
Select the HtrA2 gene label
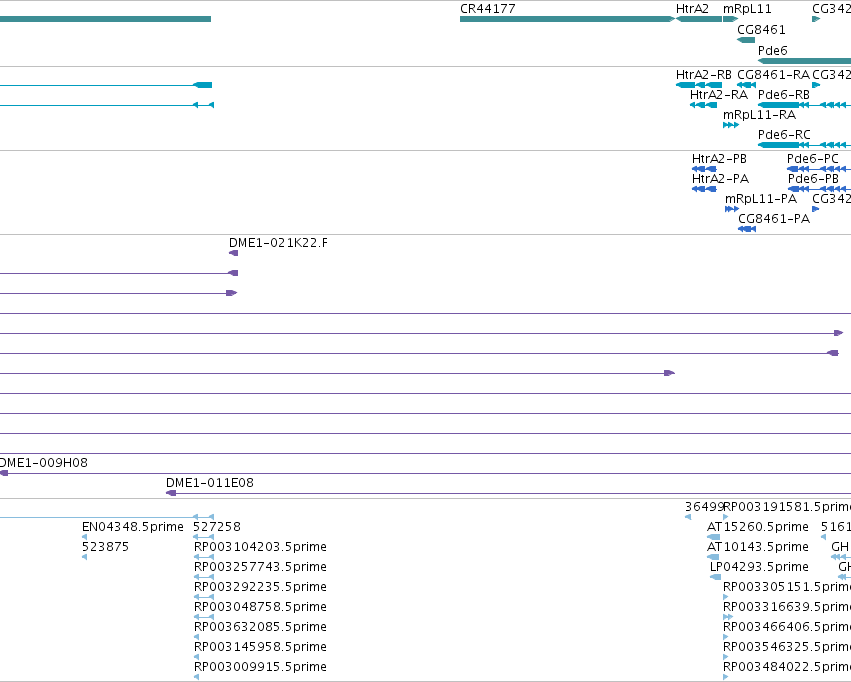click(692, 9)
